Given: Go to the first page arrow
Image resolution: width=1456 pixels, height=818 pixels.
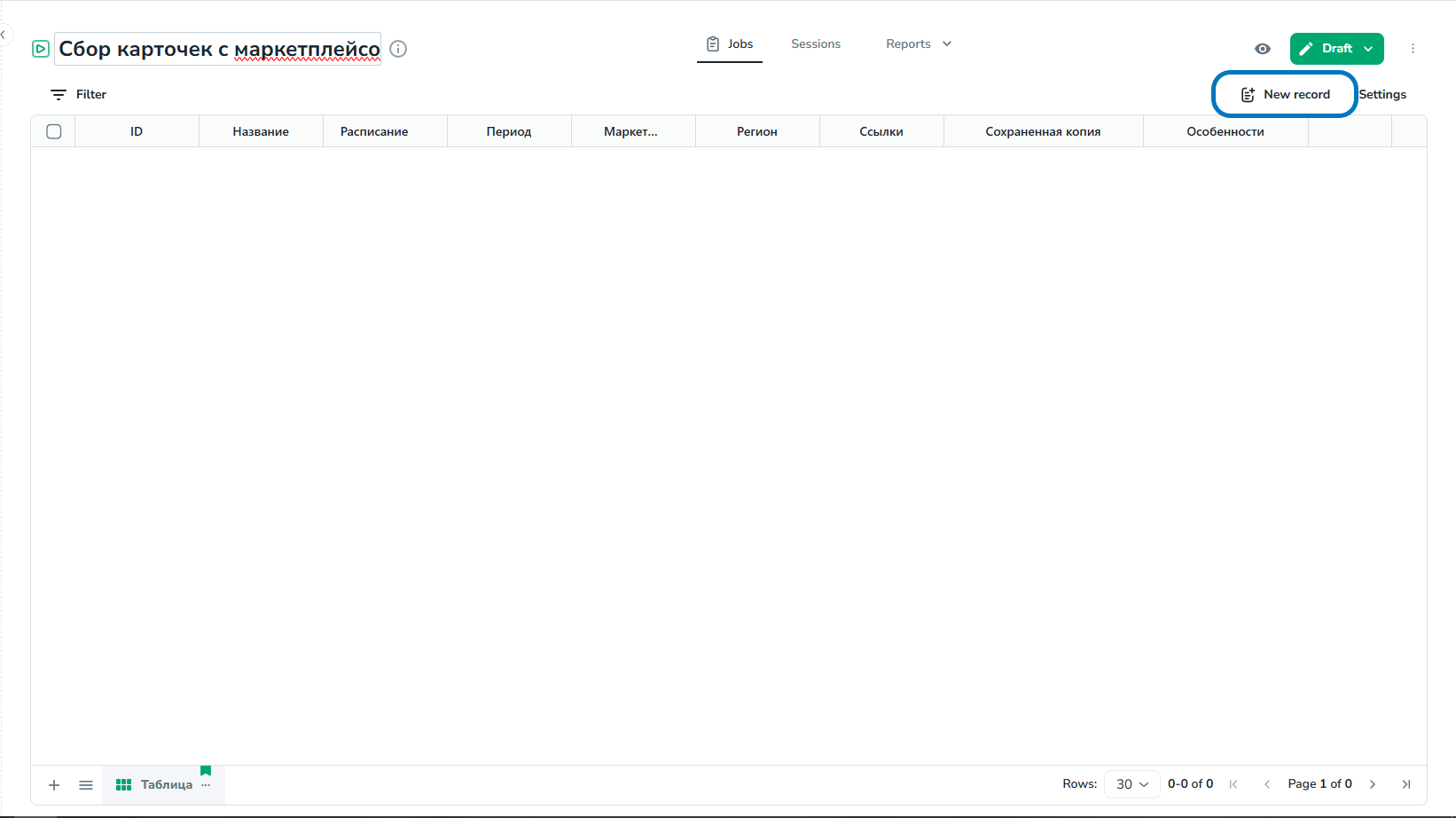Looking at the screenshot, I should tap(1233, 784).
